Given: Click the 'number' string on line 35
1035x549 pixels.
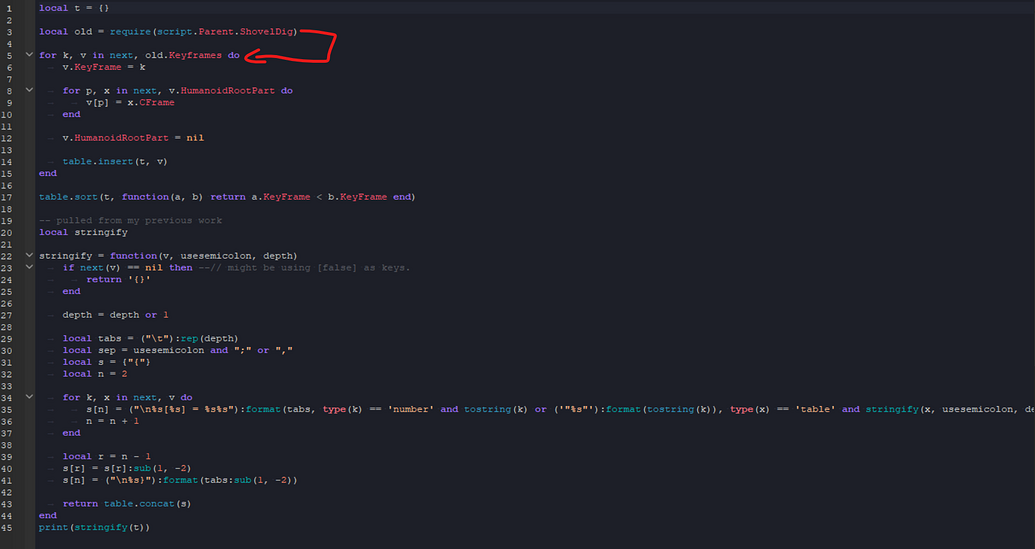Looking at the screenshot, I should tap(411, 410).
